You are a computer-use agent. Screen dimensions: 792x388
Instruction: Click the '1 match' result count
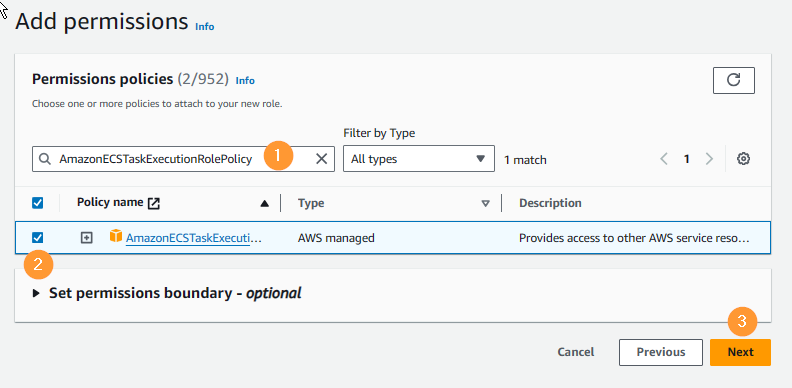point(525,160)
